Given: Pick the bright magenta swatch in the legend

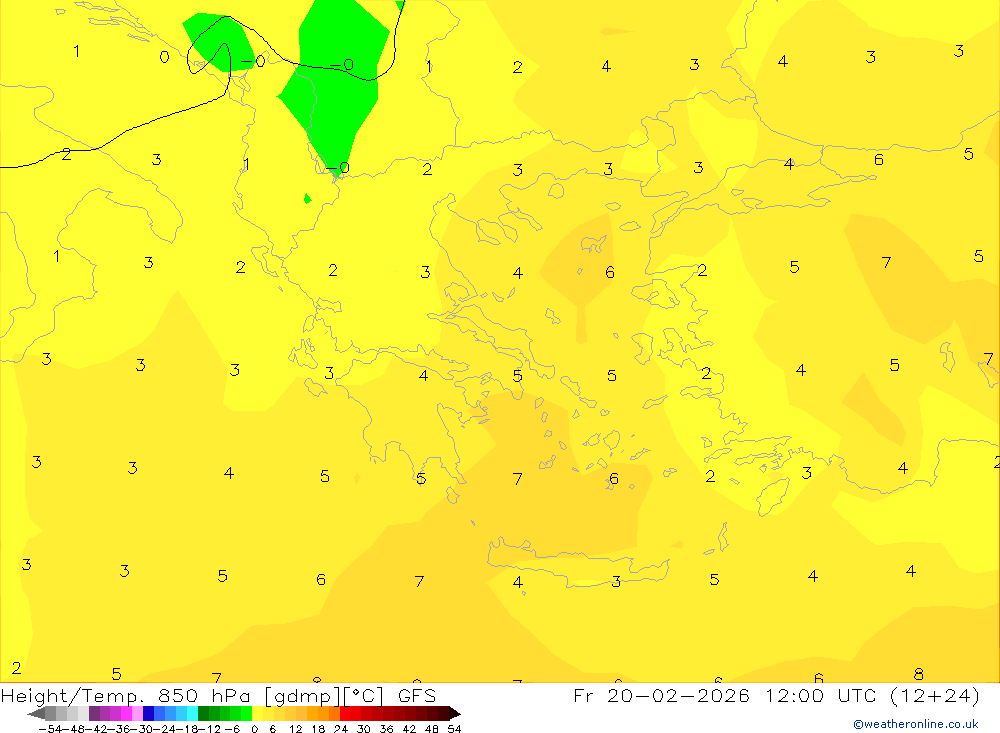Looking at the screenshot, I should (x=127, y=713).
